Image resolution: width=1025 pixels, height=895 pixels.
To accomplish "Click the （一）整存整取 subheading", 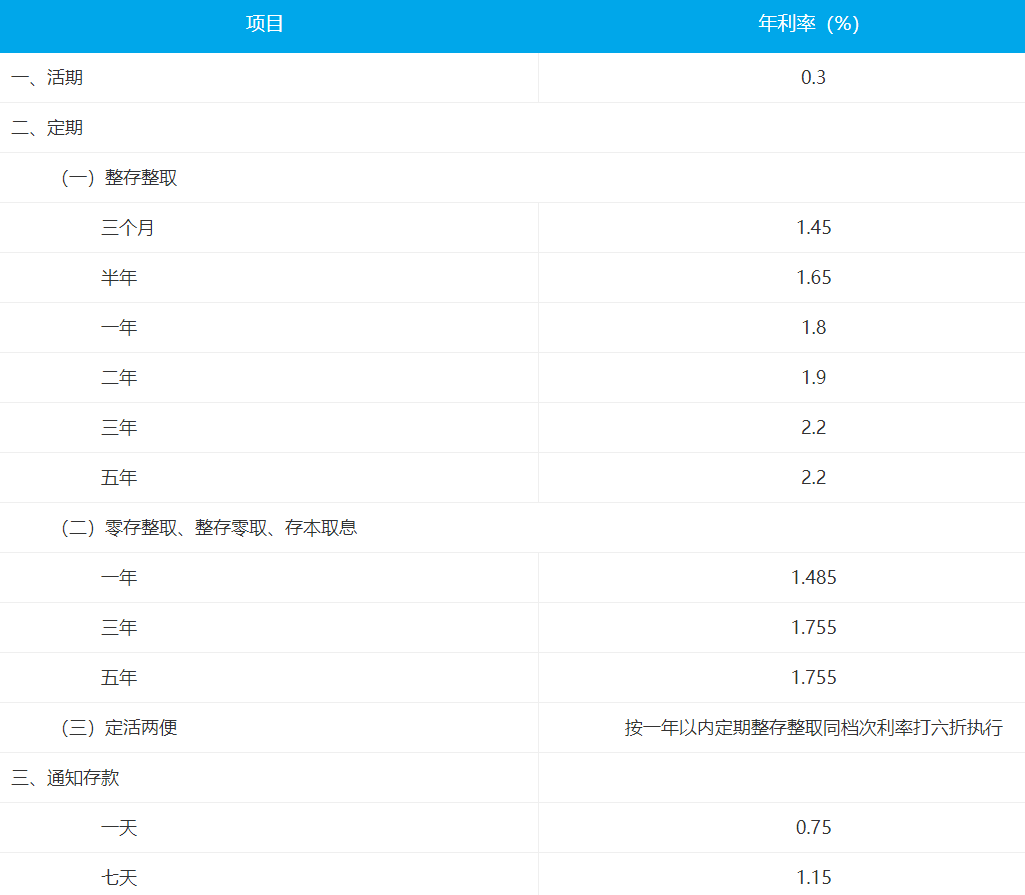I will [119, 178].
